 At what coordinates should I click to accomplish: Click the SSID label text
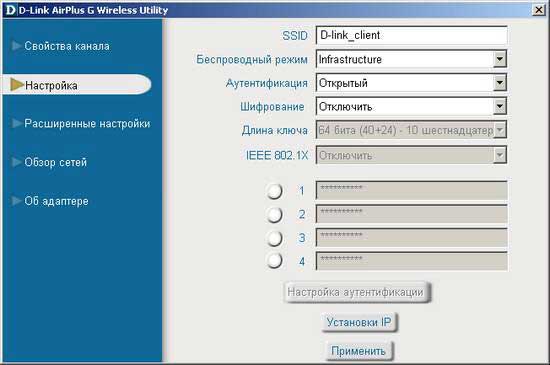pyautogui.click(x=295, y=36)
